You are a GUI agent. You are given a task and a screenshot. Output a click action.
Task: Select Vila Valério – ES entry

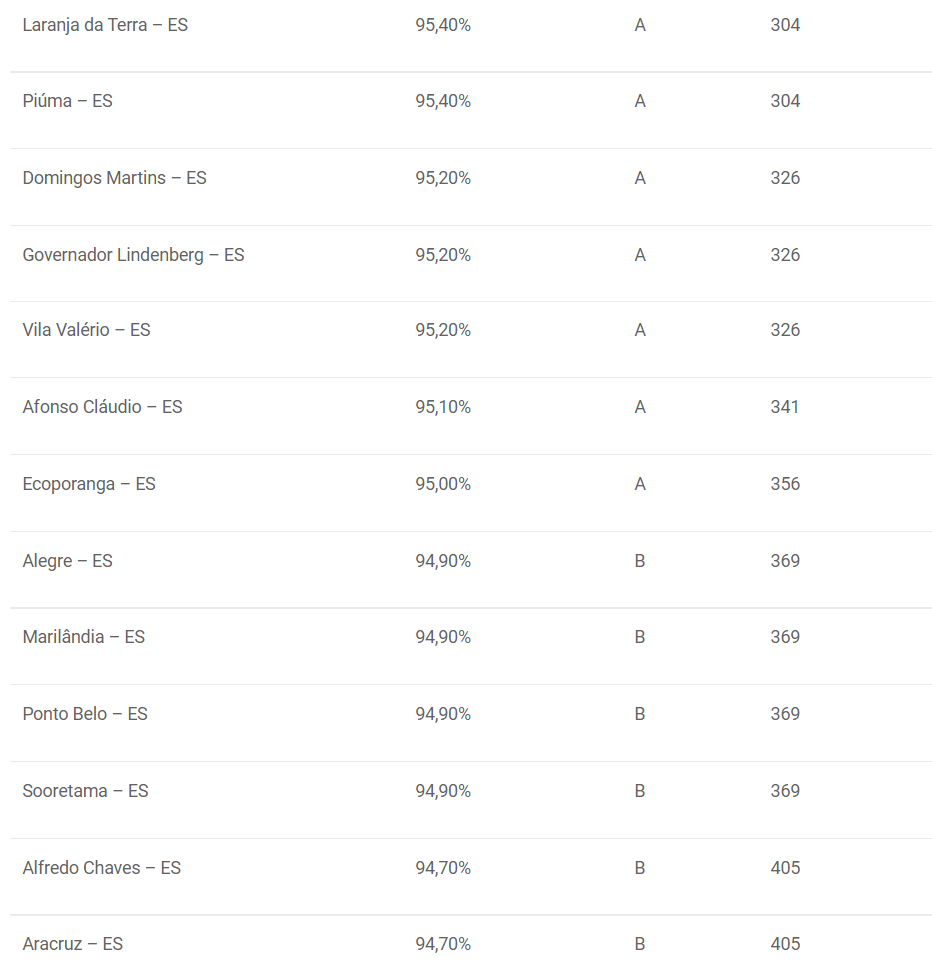coord(87,330)
